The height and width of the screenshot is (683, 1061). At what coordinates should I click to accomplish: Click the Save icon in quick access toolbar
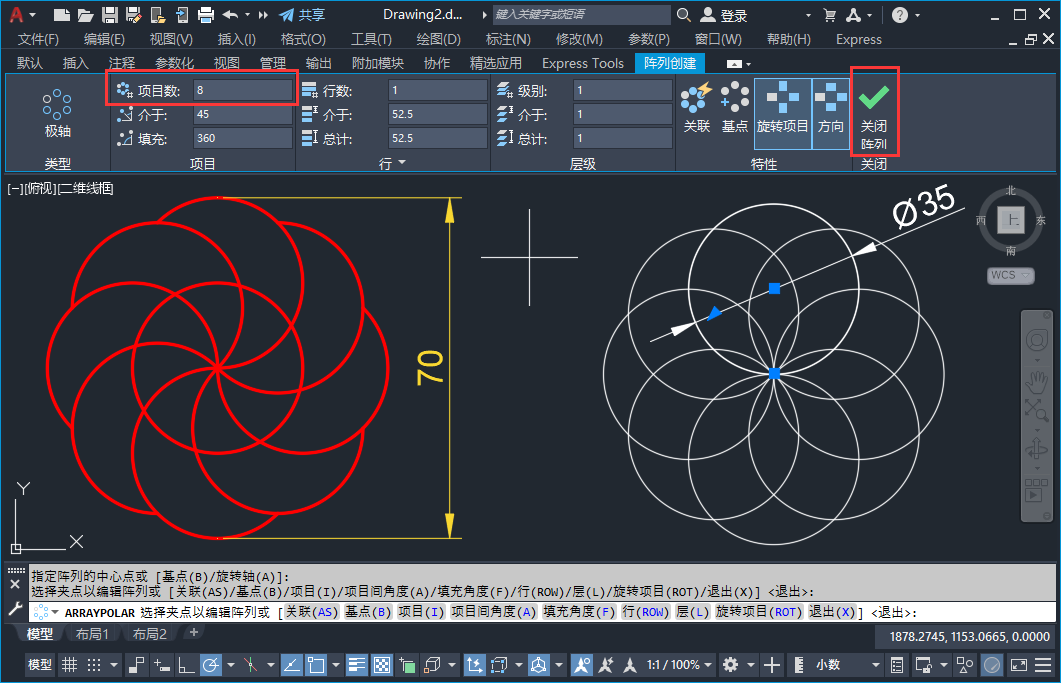110,15
